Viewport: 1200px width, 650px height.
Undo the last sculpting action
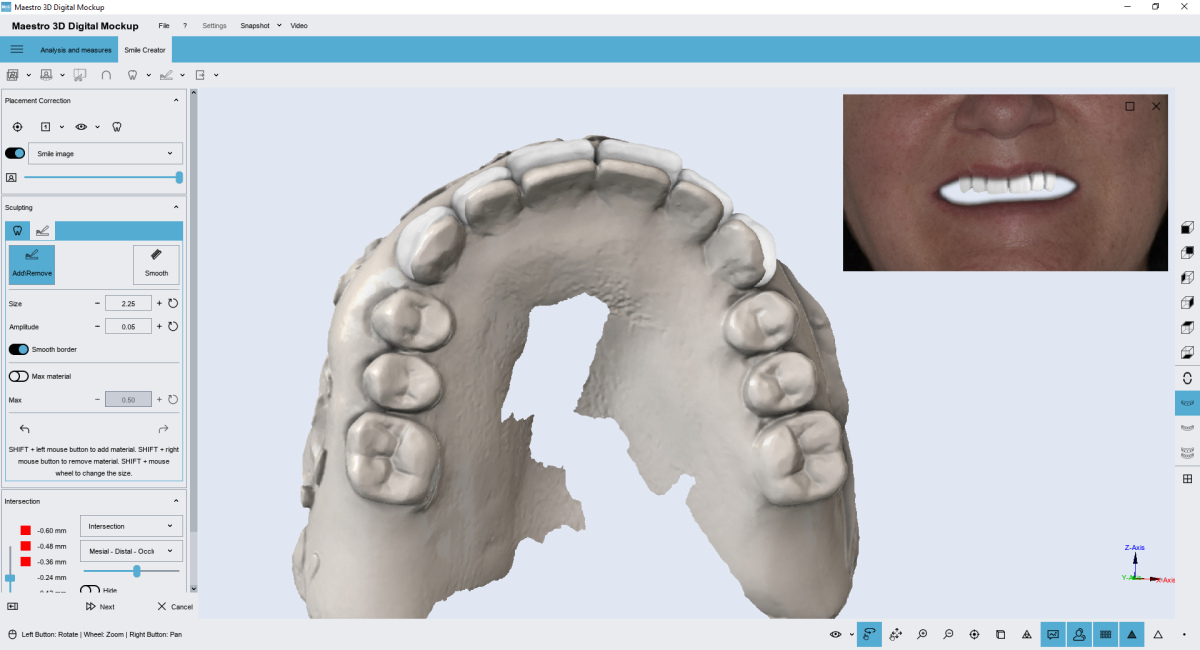pyautogui.click(x=25, y=429)
